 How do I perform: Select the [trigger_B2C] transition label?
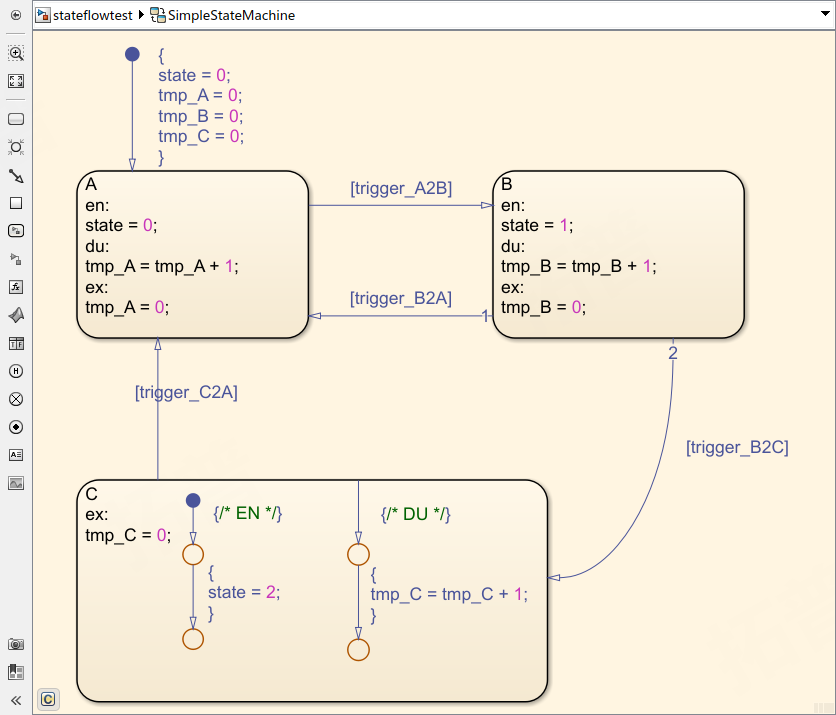click(737, 447)
